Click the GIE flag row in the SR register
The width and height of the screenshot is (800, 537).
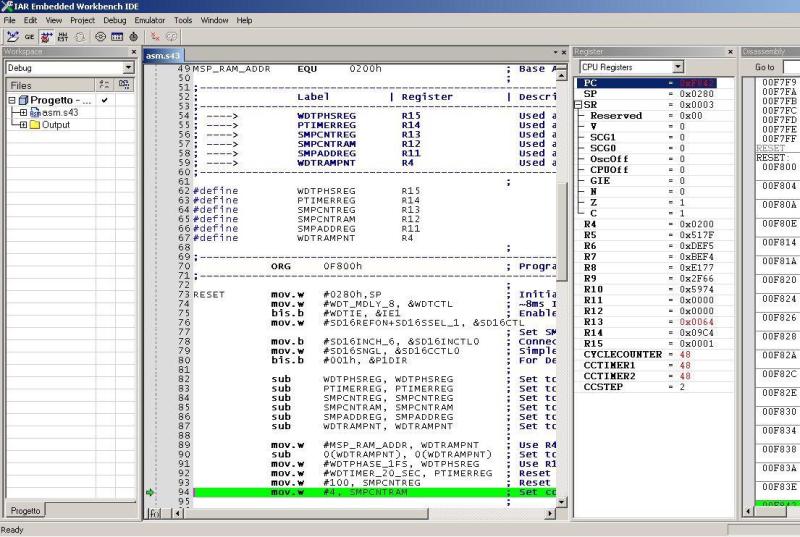(x=655, y=181)
